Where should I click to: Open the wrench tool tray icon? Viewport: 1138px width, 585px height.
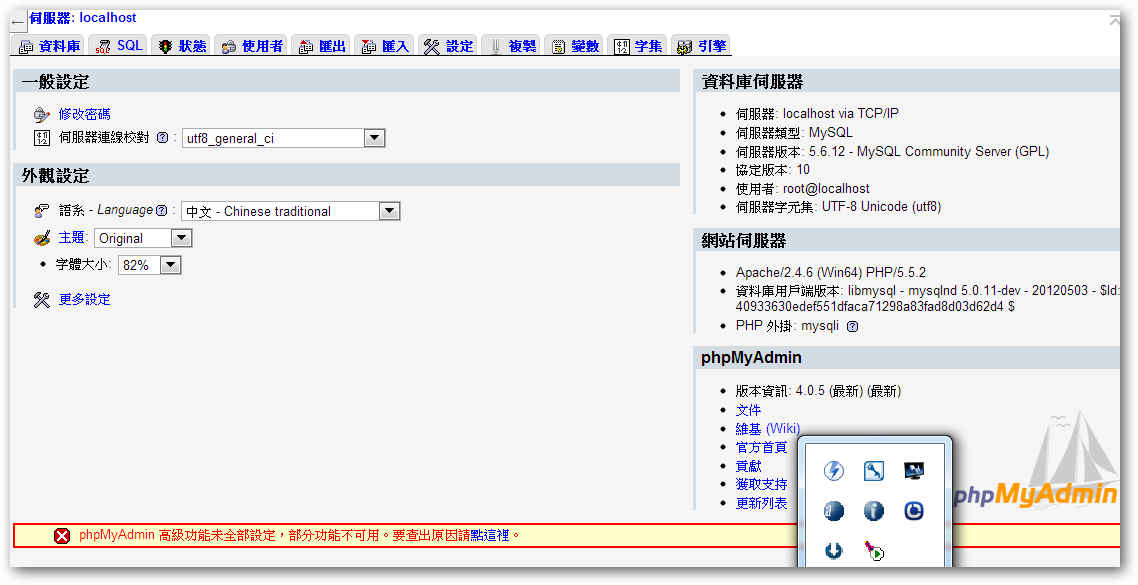point(873,471)
